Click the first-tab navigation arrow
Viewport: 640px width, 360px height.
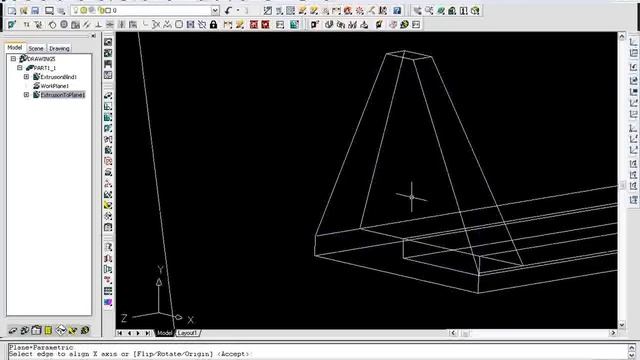[x=120, y=333]
